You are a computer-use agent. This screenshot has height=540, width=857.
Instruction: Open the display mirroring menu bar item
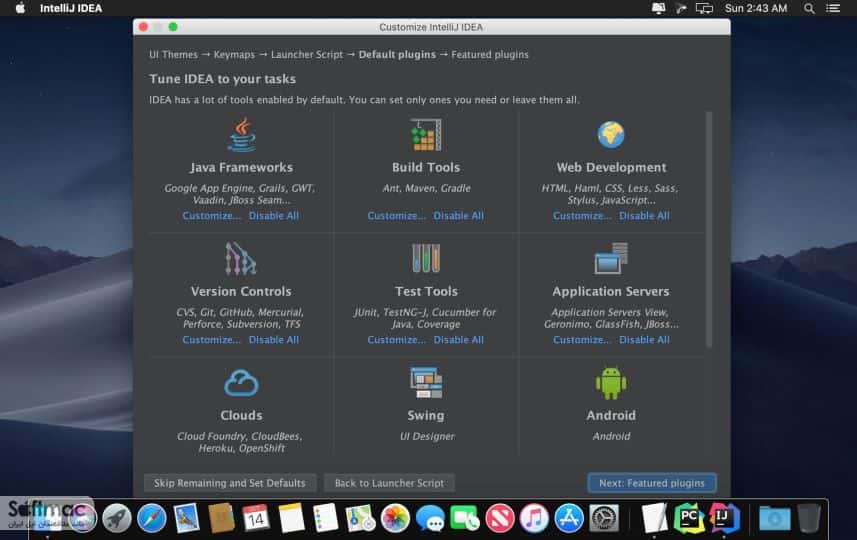[x=704, y=8]
